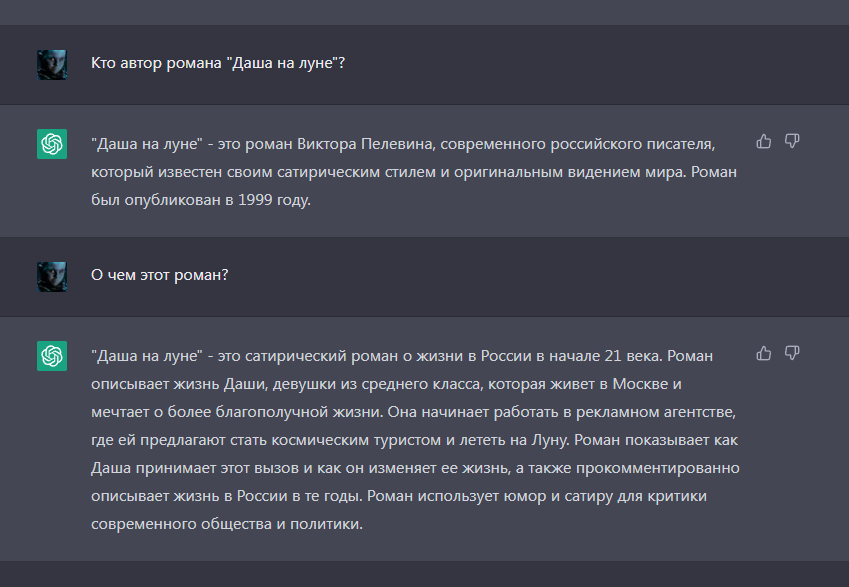849x587 pixels.
Task: Click the user avatar beside "О чем этот роман?"
Action: pos(52,276)
